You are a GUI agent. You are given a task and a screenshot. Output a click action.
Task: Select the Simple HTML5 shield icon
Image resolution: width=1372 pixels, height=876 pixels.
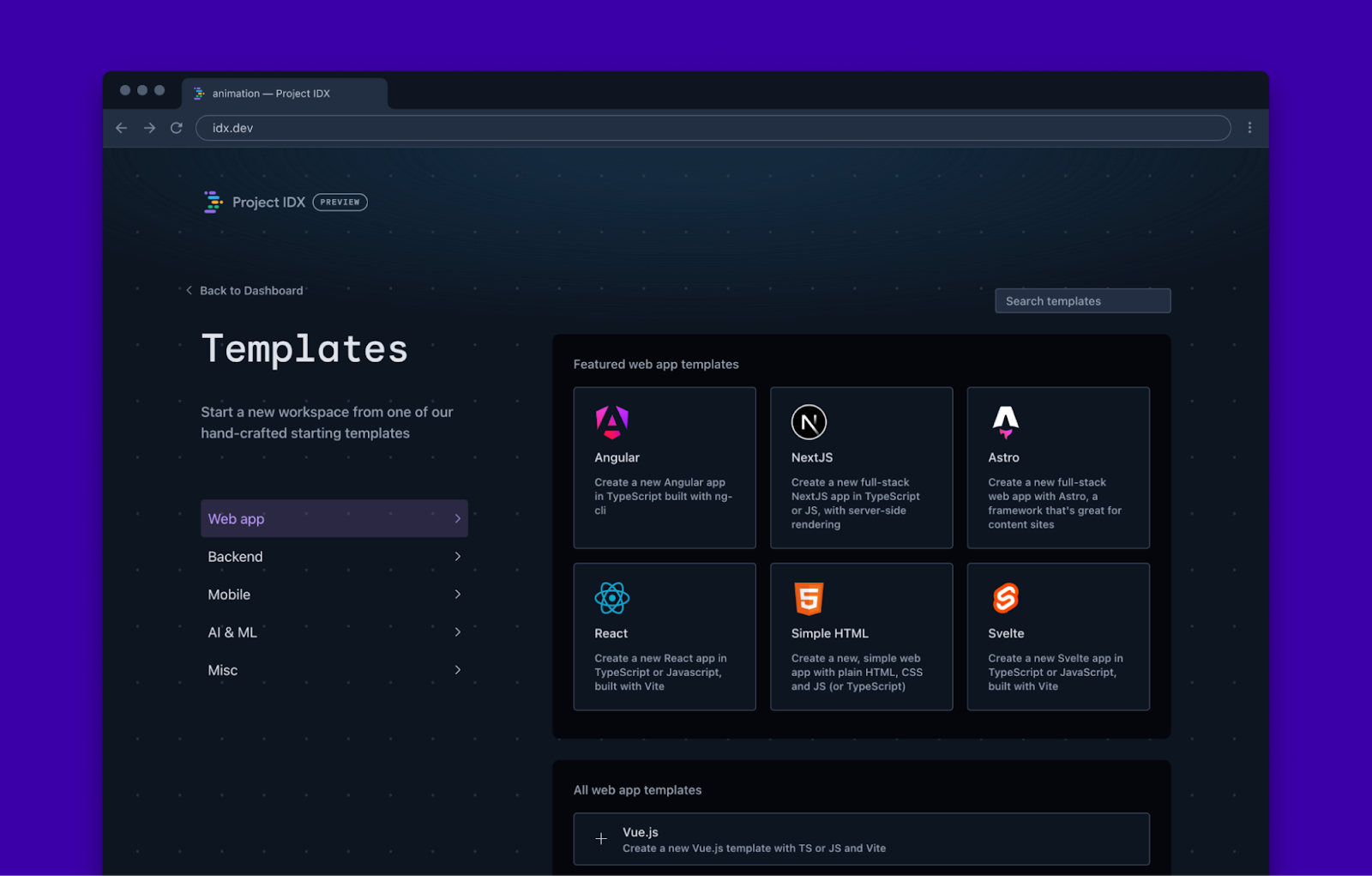click(809, 598)
